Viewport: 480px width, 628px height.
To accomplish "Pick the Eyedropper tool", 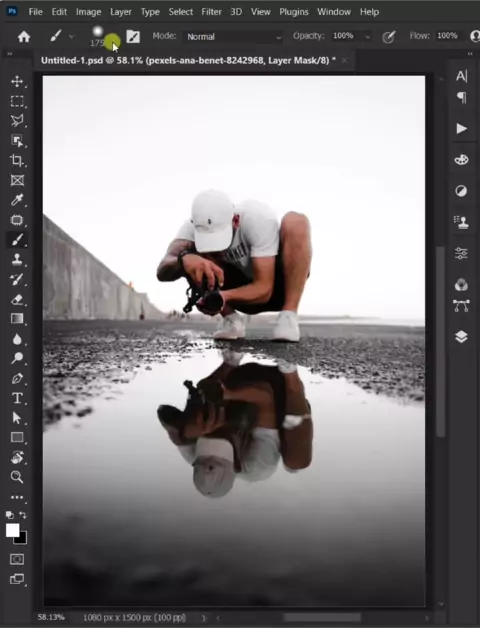I will coord(17,200).
